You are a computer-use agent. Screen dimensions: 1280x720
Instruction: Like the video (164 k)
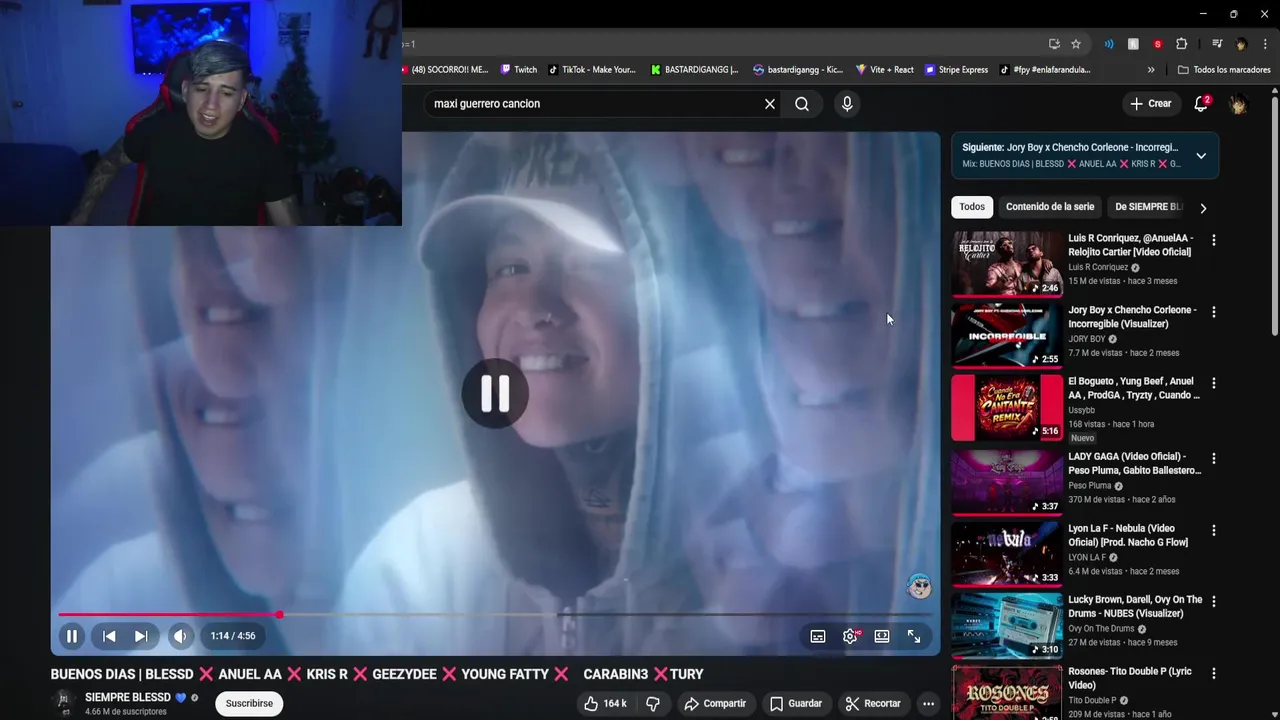point(606,704)
